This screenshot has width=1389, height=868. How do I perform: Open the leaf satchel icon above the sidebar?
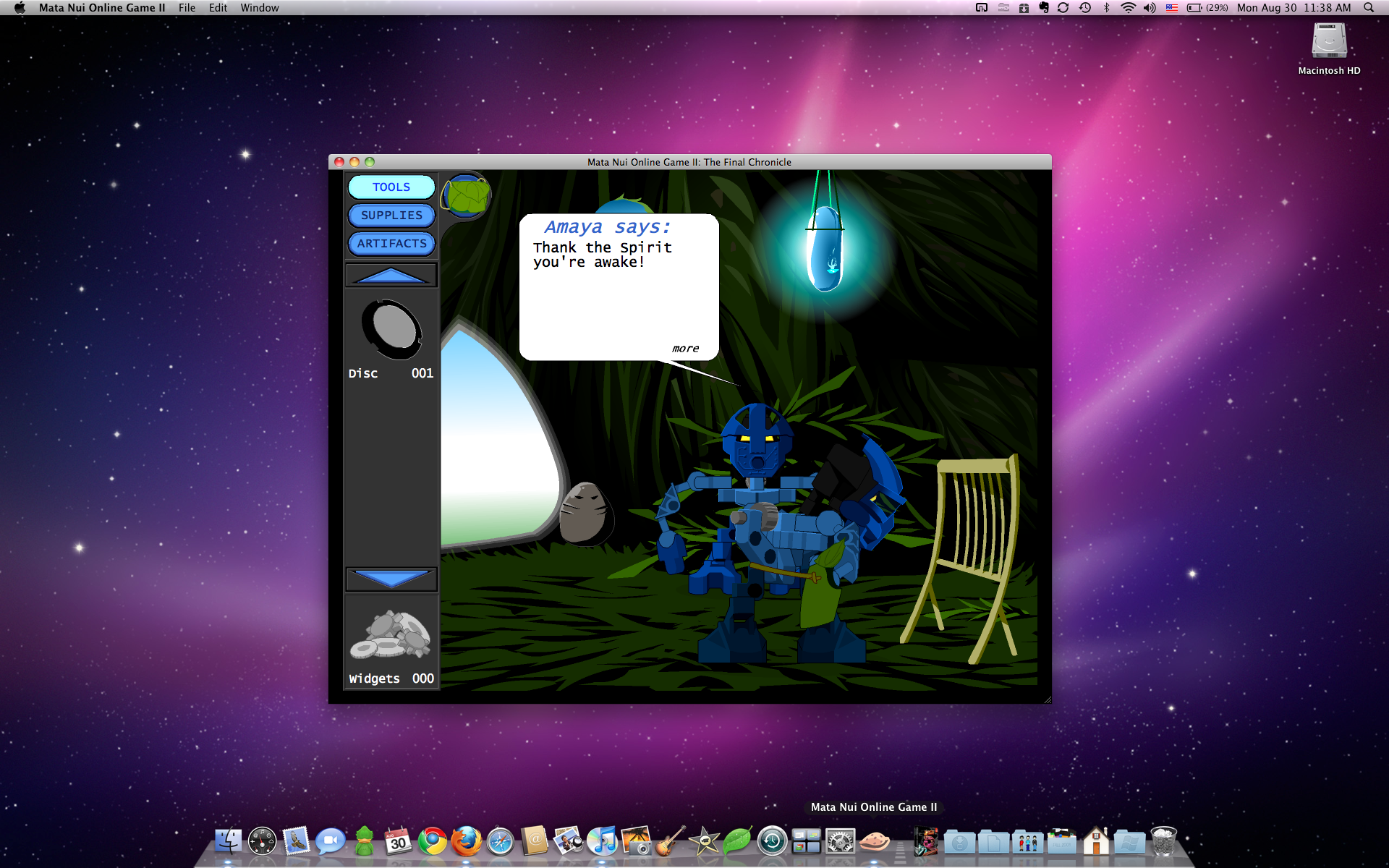click(467, 194)
